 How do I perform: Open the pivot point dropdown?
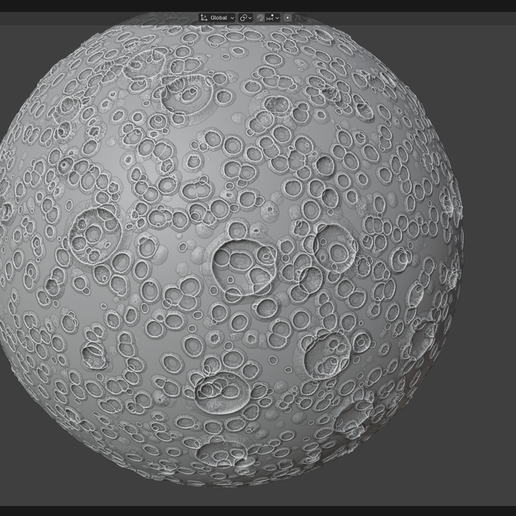click(246, 18)
